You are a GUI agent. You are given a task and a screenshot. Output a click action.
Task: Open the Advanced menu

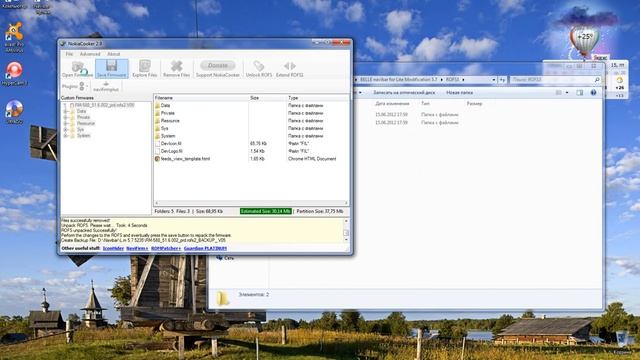[x=90, y=54]
